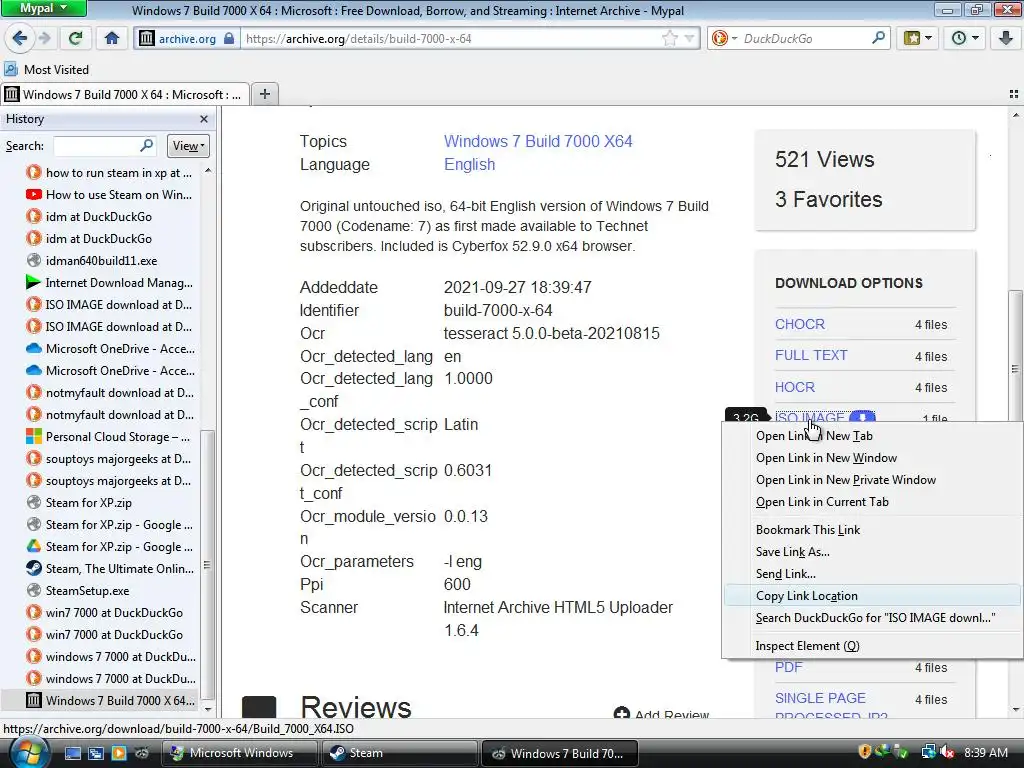
Task: Click the muted volume tray icon
Action: pyautogui.click(x=948, y=752)
